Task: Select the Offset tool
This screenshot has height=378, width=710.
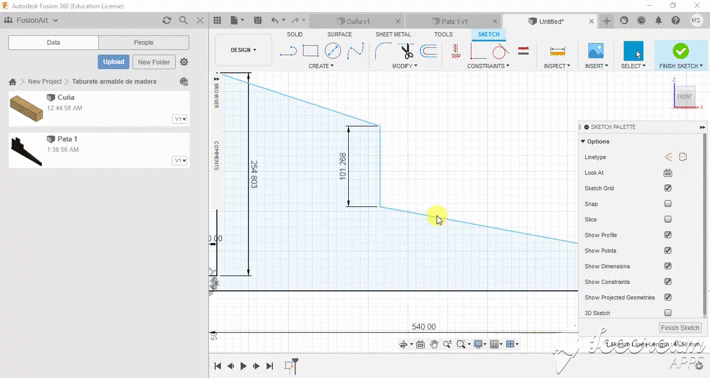Action: [428, 51]
